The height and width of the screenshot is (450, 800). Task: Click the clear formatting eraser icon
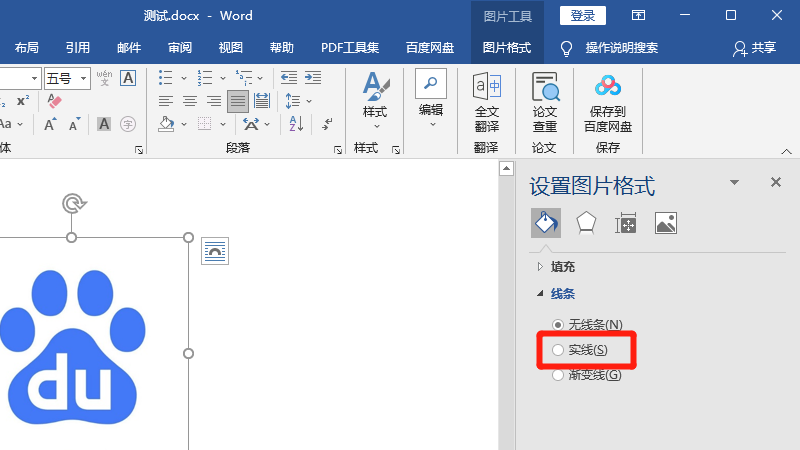[x=54, y=101]
